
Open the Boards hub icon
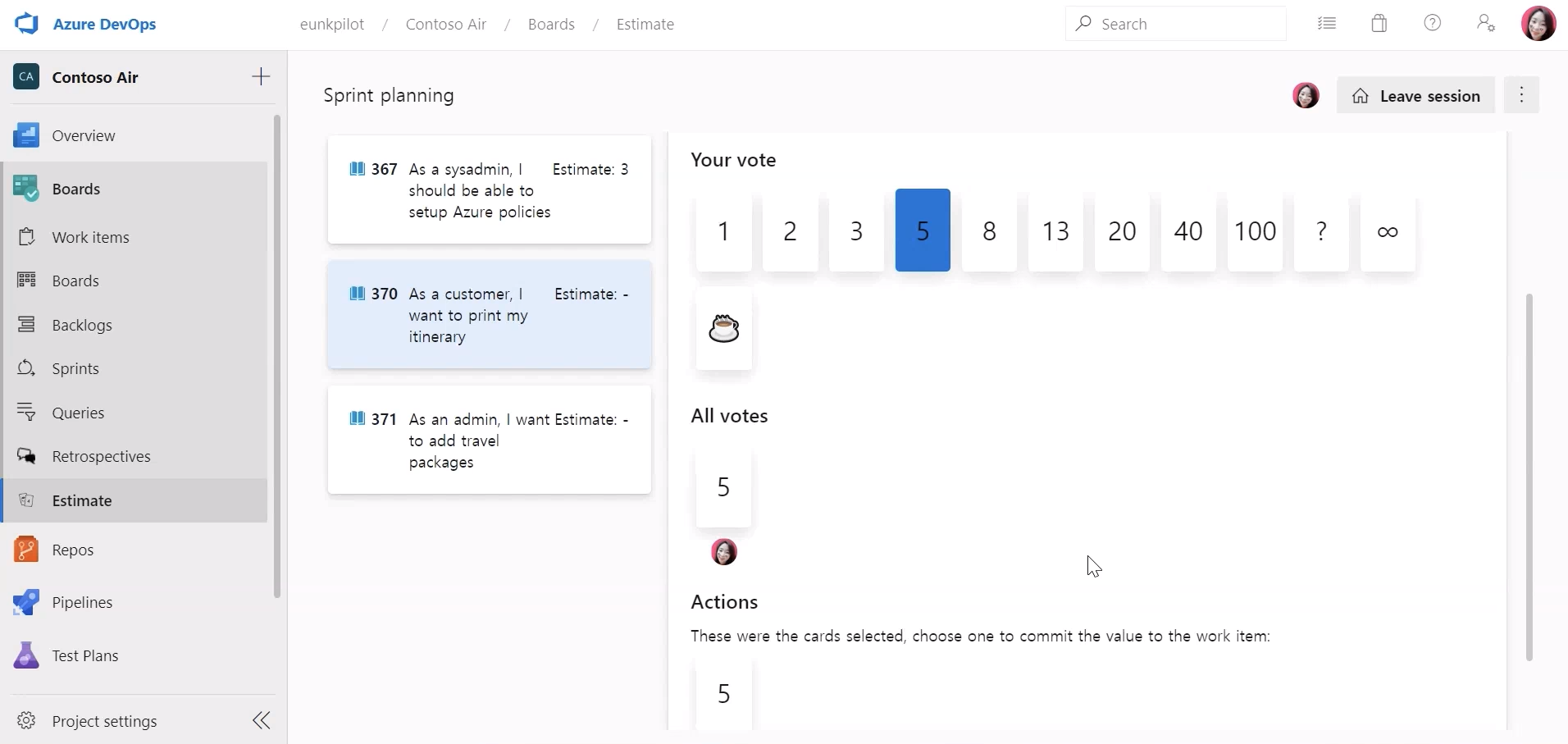click(26, 189)
